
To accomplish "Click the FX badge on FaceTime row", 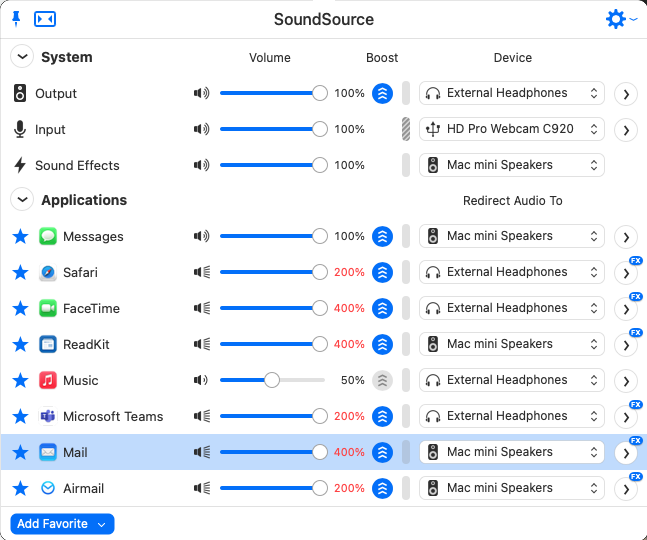I will click(635, 297).
